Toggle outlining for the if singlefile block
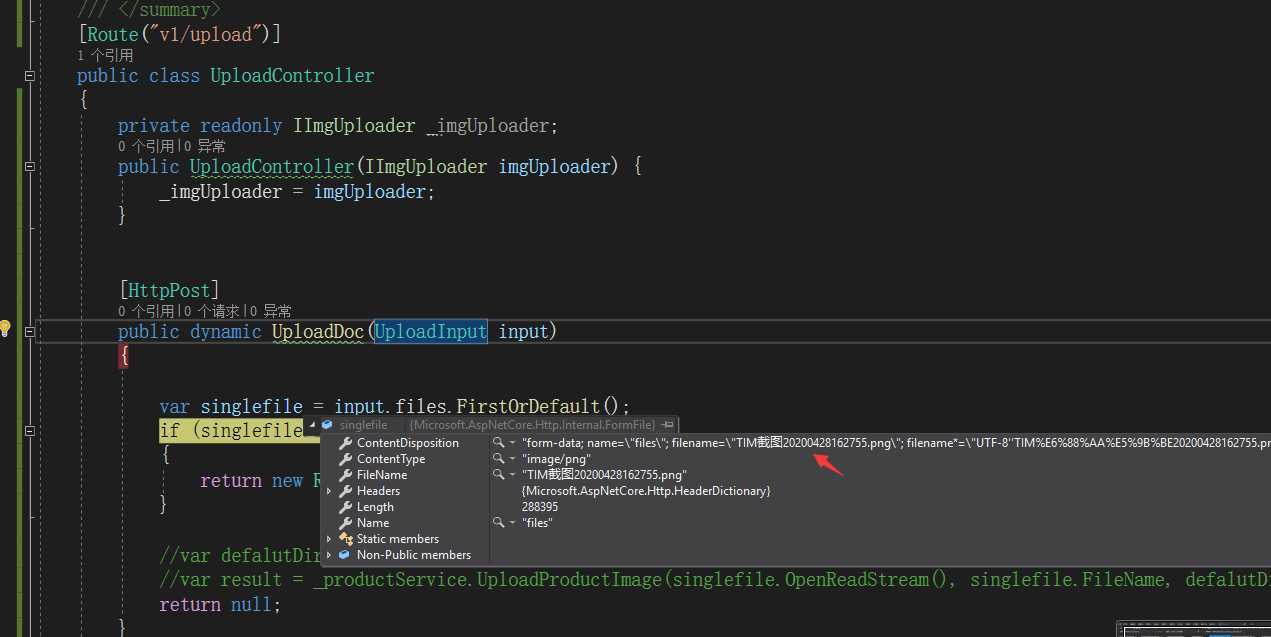Image resolution: width=1271 pixels, height=637 pixels. [30, 430]
